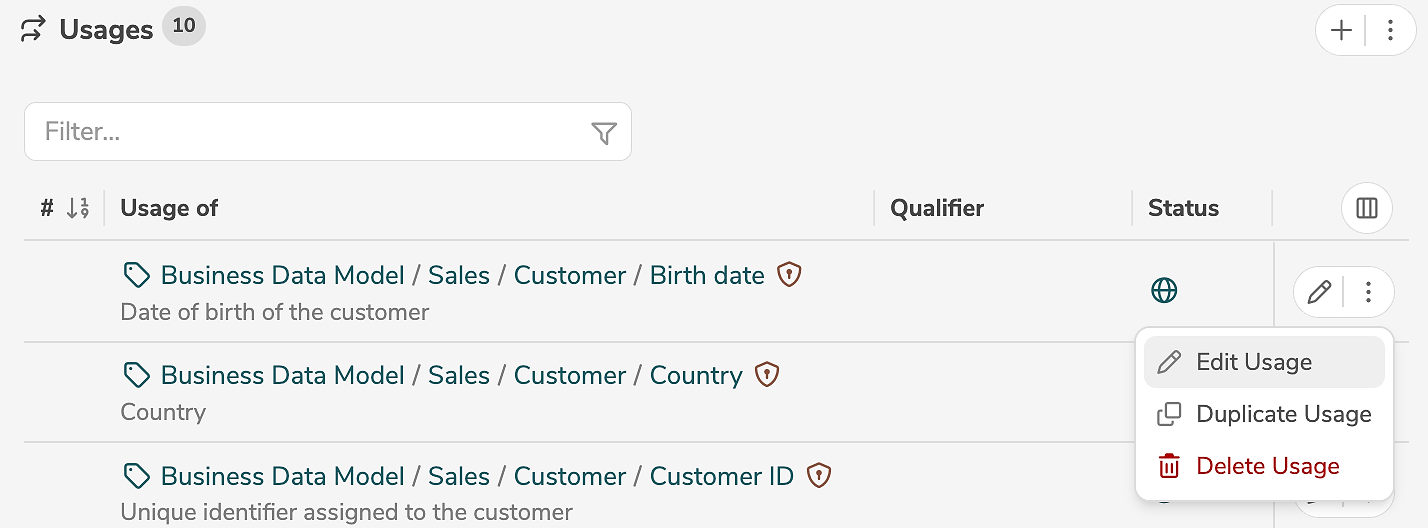Open the three-dot menu for Birth date row

pos(1369,292)
